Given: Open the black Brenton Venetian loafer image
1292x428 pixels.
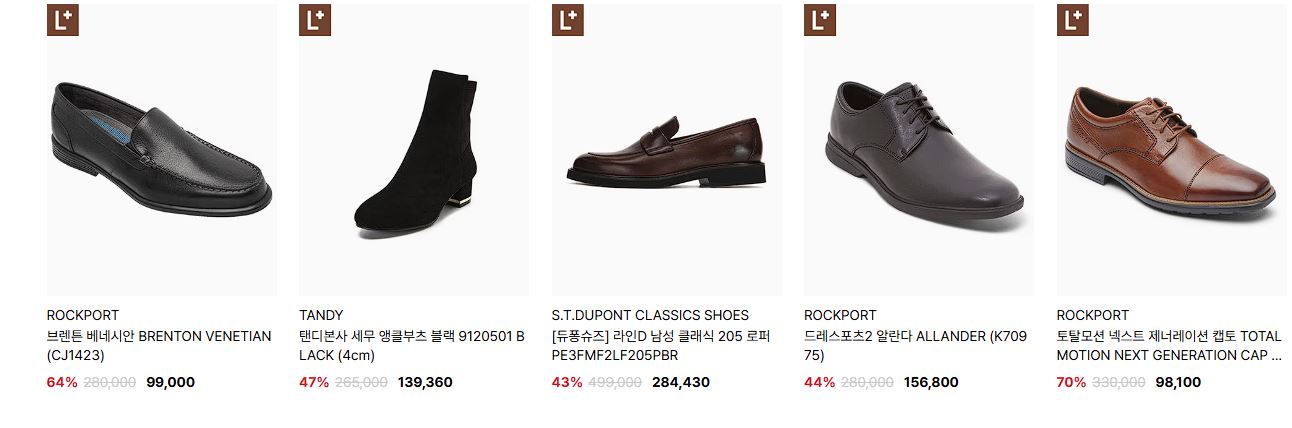Looking at the screenshot, I should [162, 150].
